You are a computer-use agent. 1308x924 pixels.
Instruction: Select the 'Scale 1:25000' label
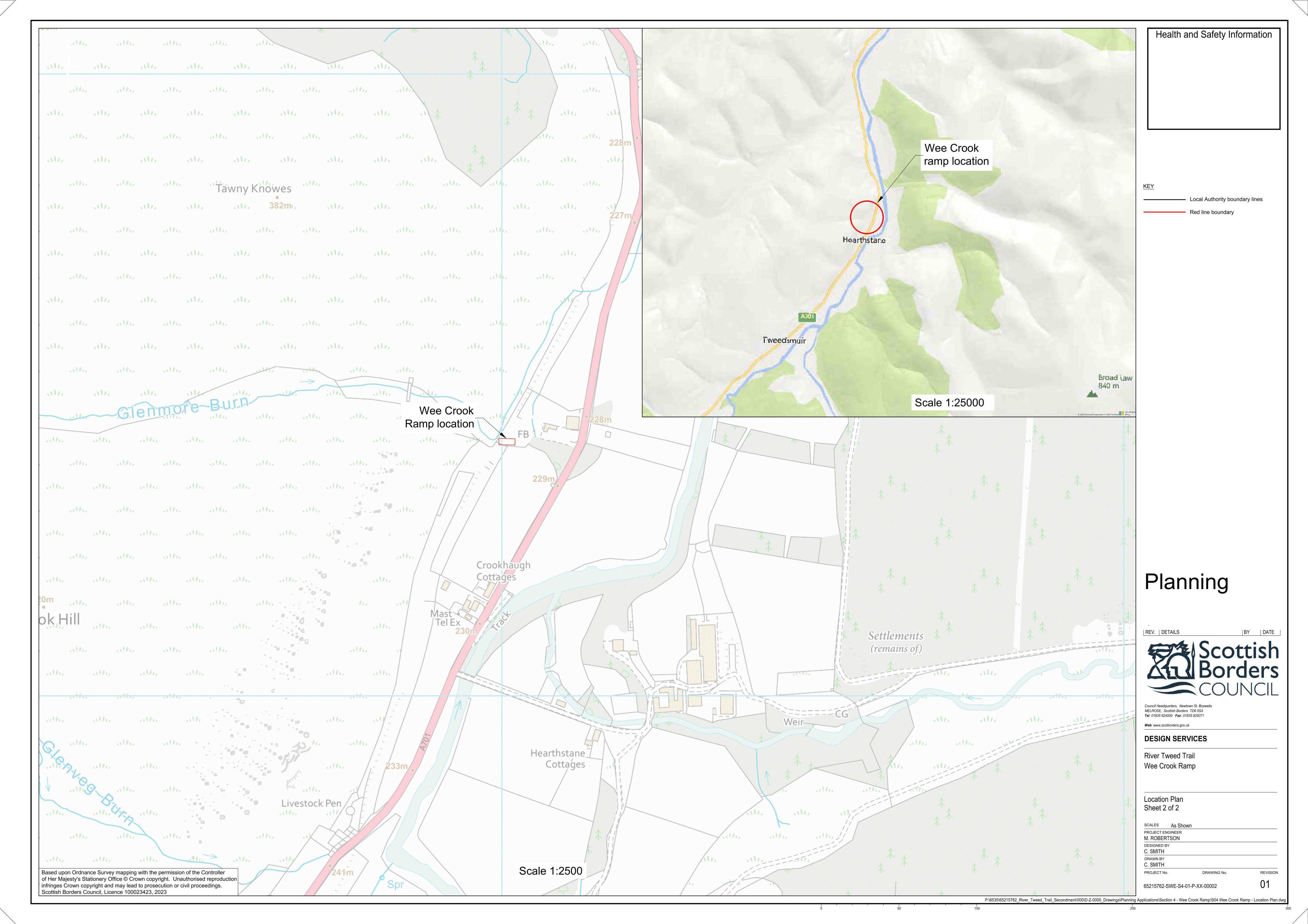pyautogui.click(x=949, y=403)
